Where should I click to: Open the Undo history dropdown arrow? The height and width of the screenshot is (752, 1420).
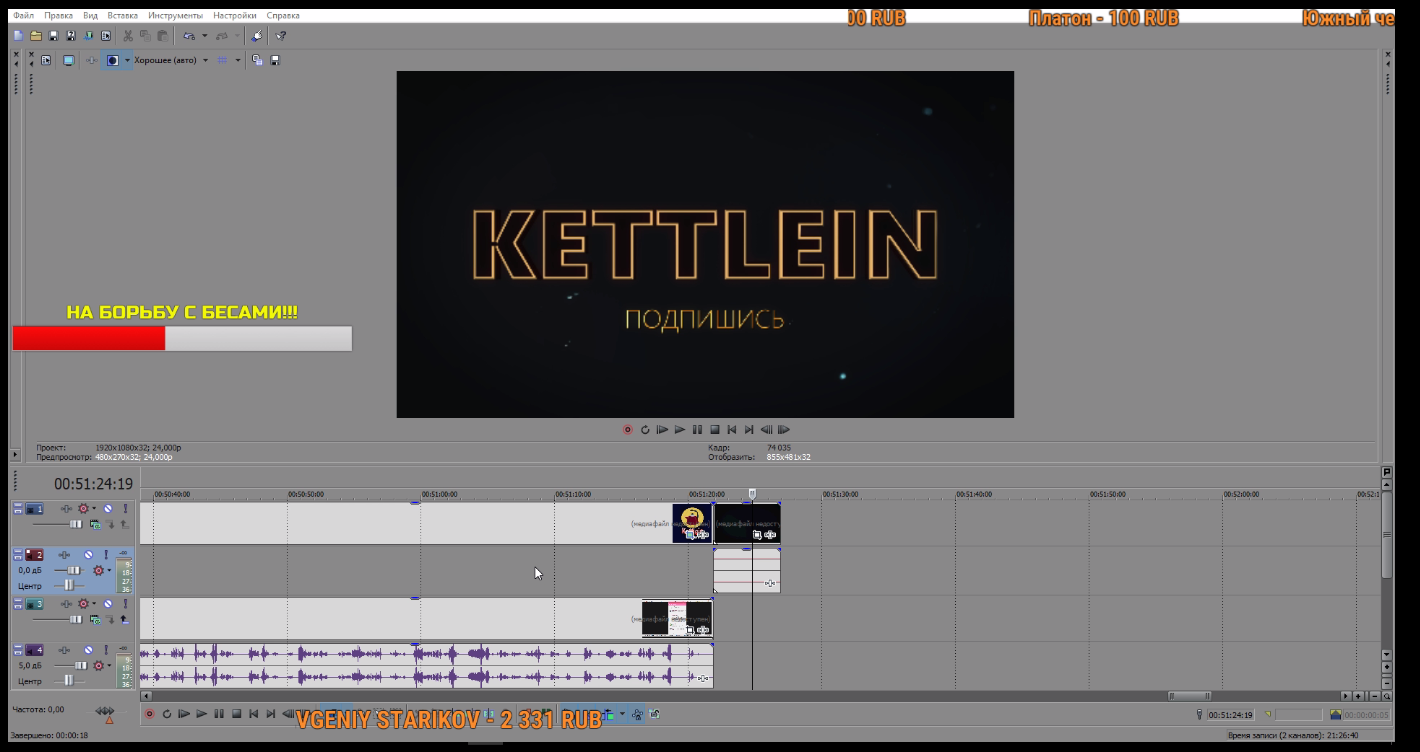(x=205, y=36)
